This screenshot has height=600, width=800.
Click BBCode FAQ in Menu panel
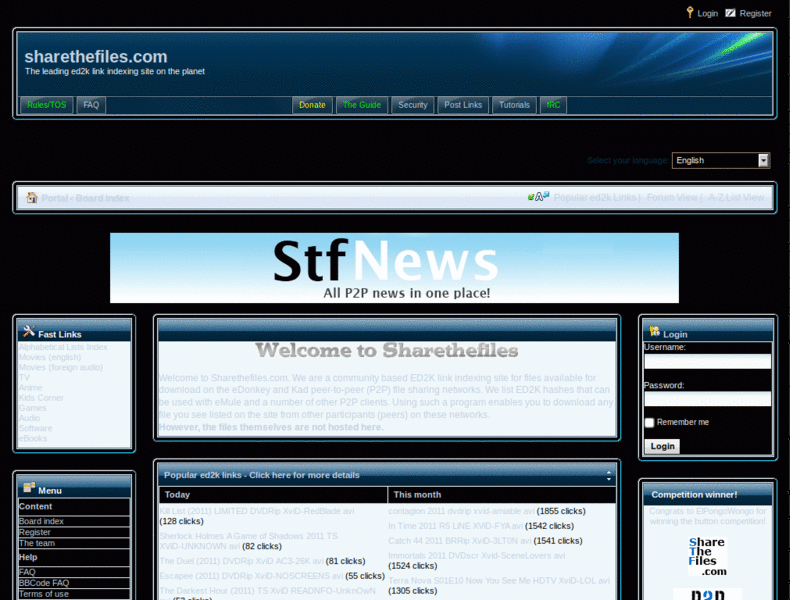[x=44, y=583]
